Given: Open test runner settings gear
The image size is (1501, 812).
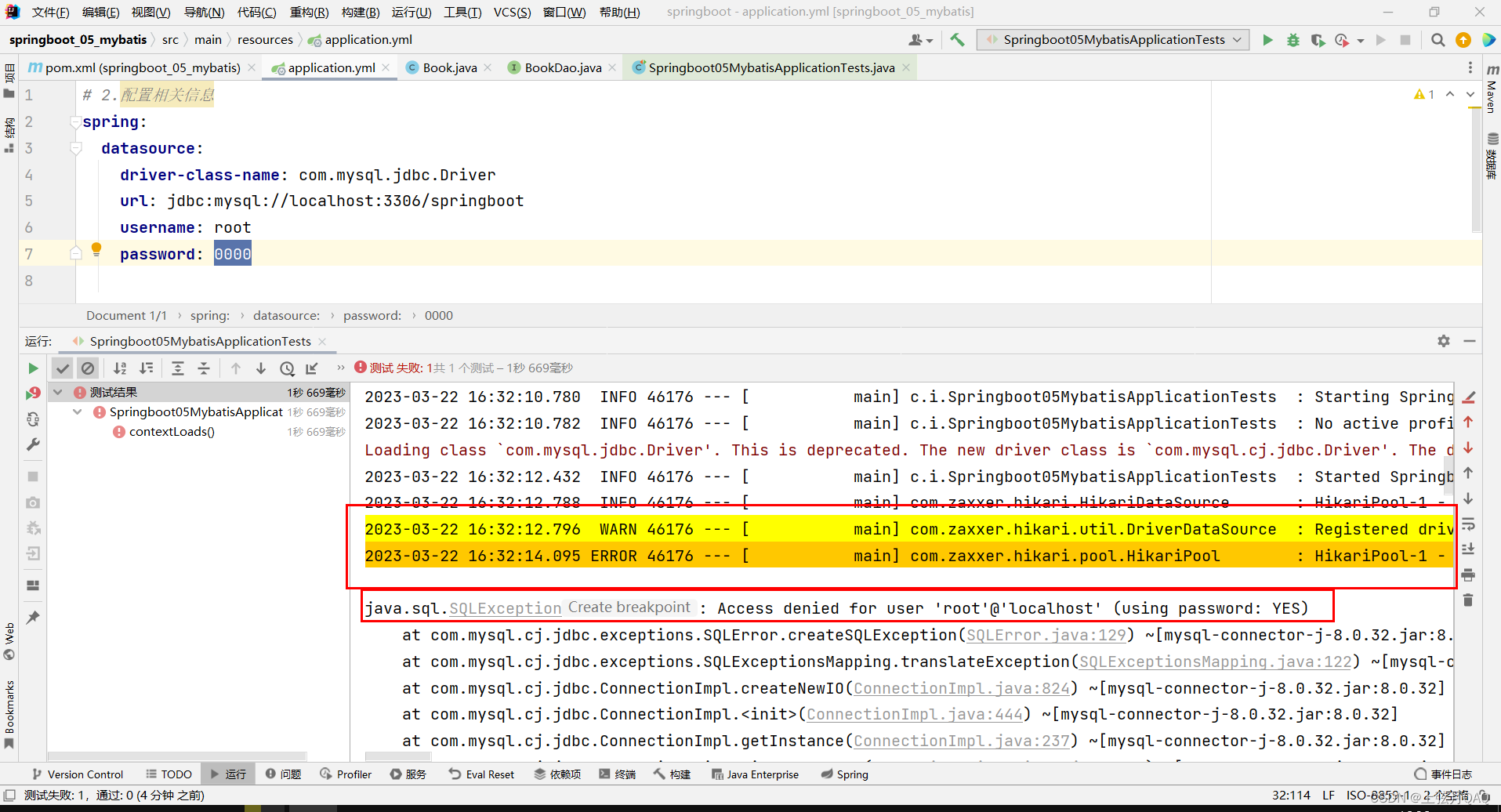Looking at the screenshot, I should point(1443,341).
